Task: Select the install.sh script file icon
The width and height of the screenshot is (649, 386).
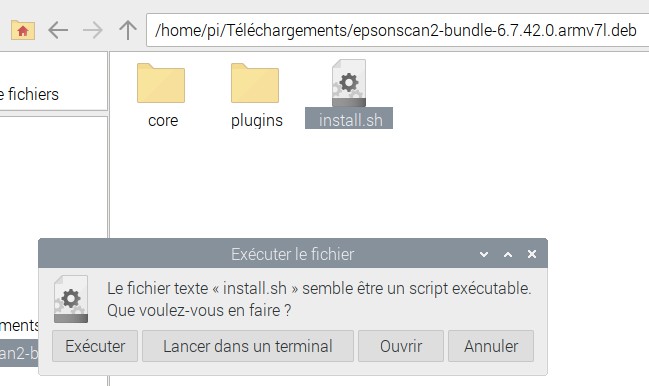Action: pyautogui.click(x=349, y=83)
